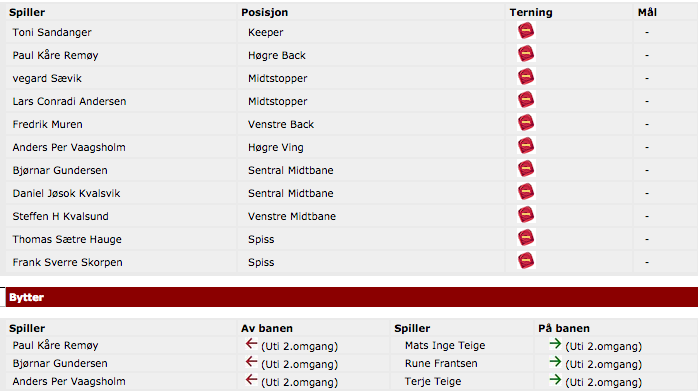Click Fredrik Muren's red dice icon
Image resolution: width=698 pixels, height=392 pixels.
coord(526,123)
